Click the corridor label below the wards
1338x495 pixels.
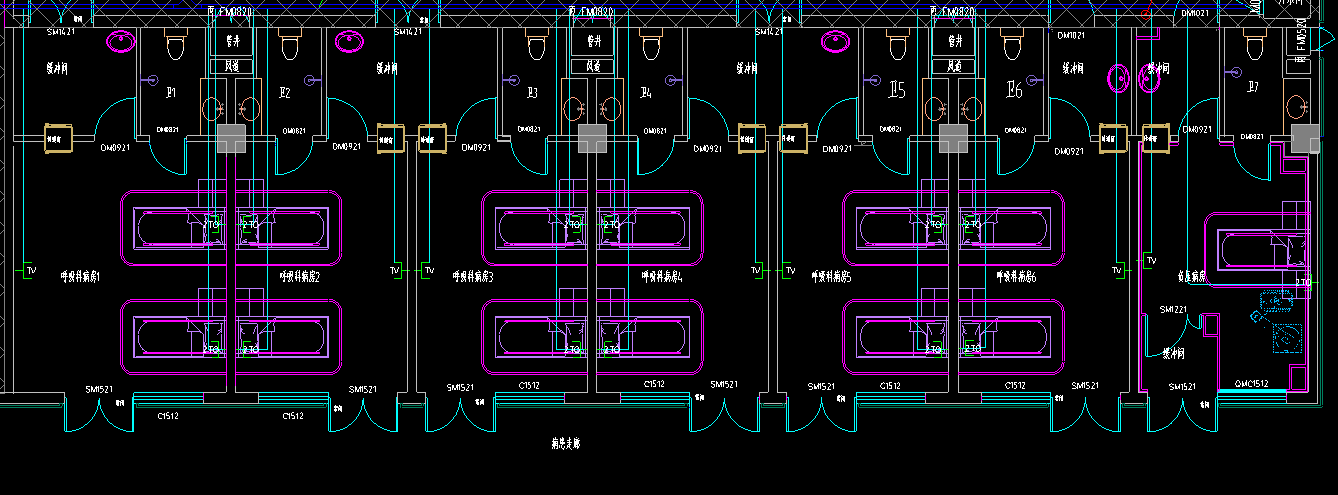565,441
